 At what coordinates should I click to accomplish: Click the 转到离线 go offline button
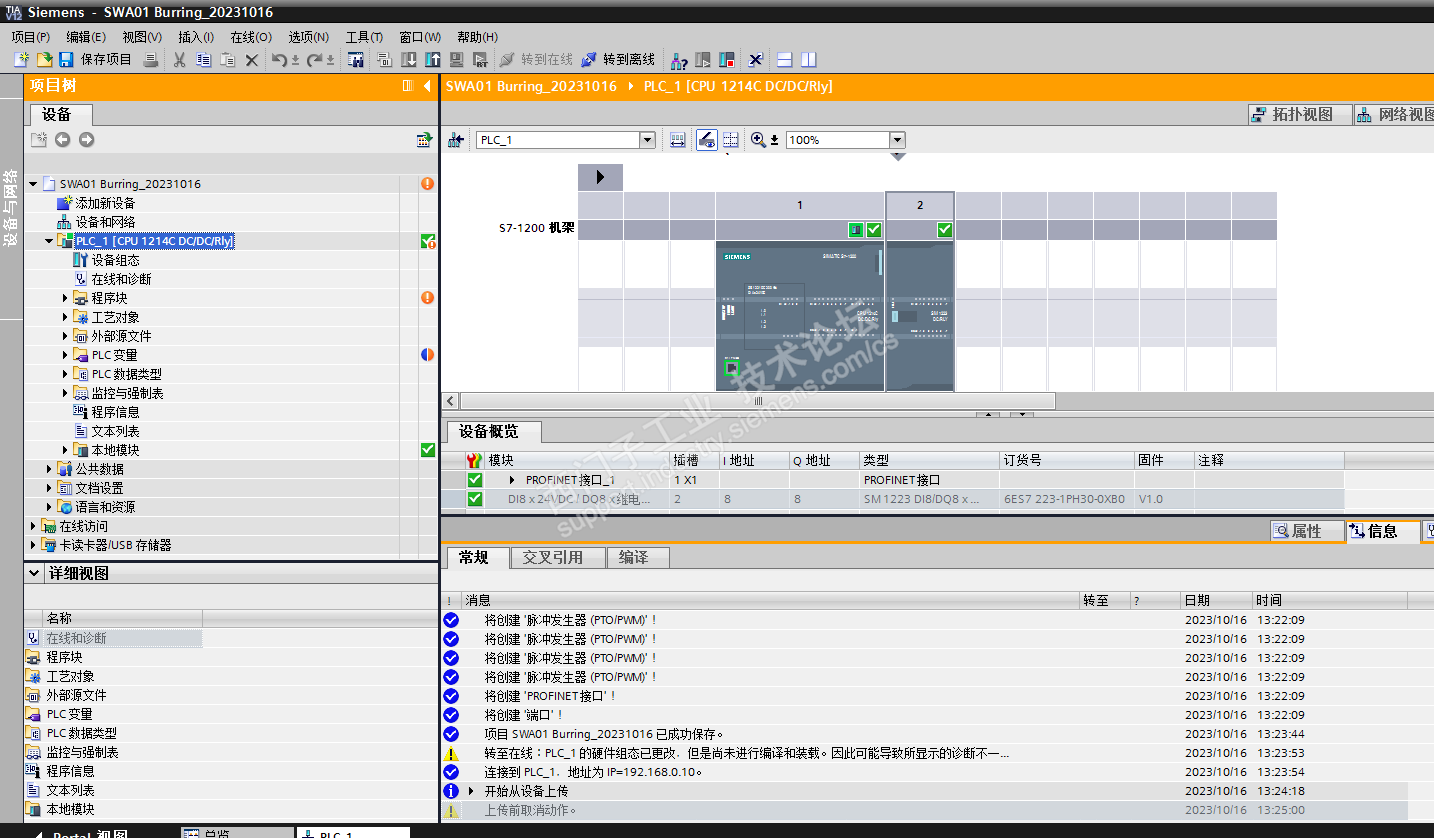pos(618,60)
